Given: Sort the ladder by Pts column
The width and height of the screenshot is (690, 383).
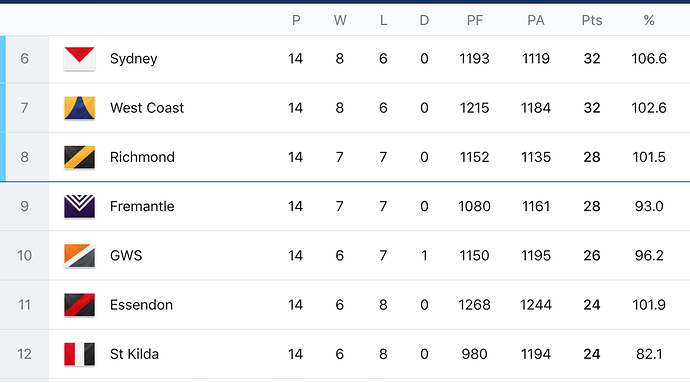Looking at the screenshot, I should pyautogui.click(x=592, y=20).
